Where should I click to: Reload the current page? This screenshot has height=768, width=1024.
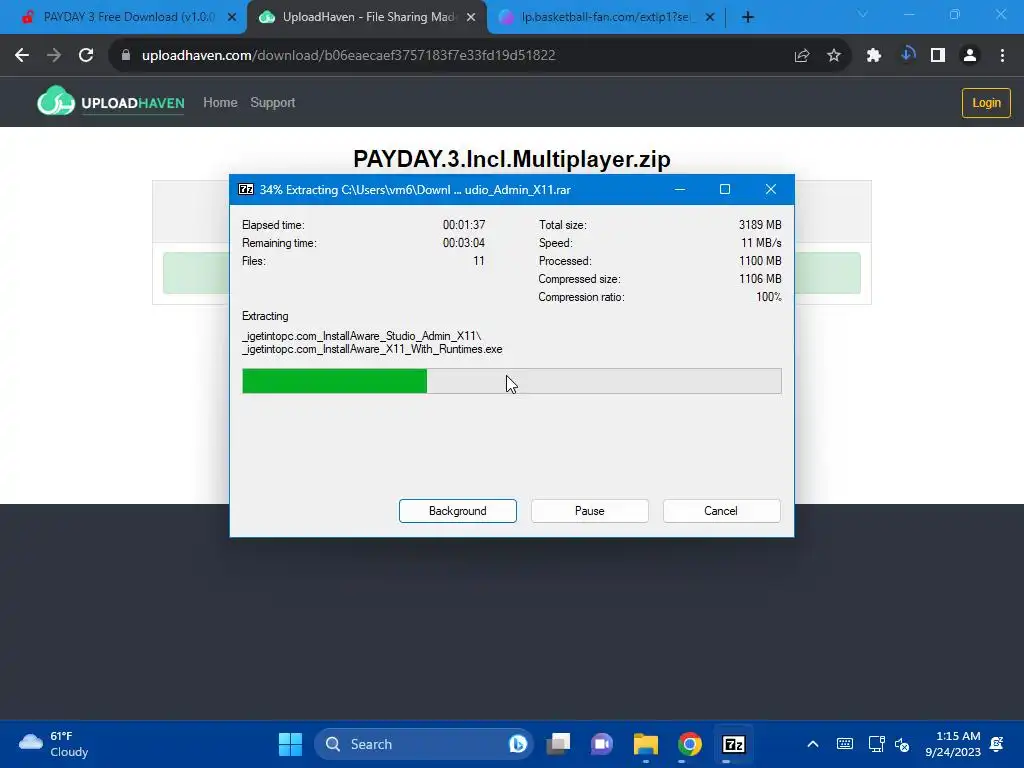(x=86, y=56)
